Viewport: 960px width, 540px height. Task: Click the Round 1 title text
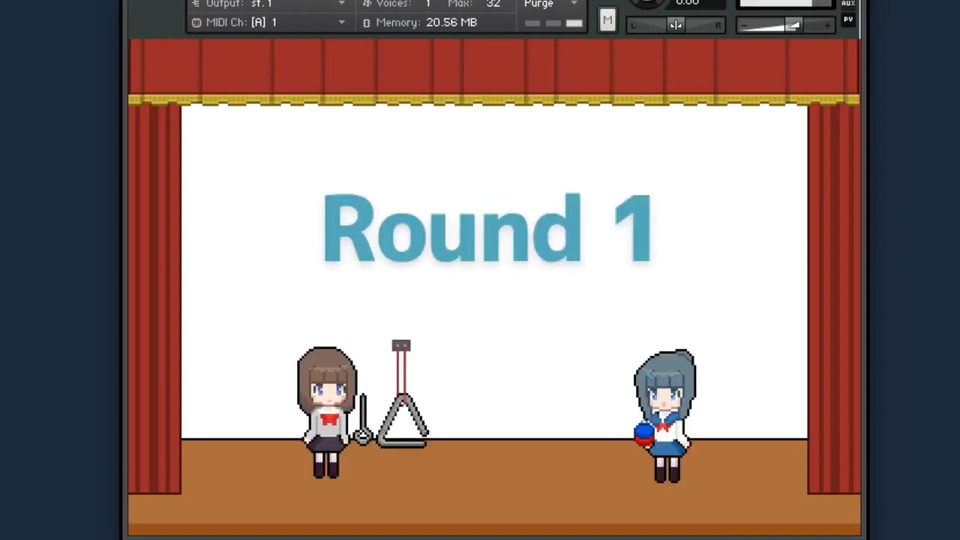(x=488, y=229)
